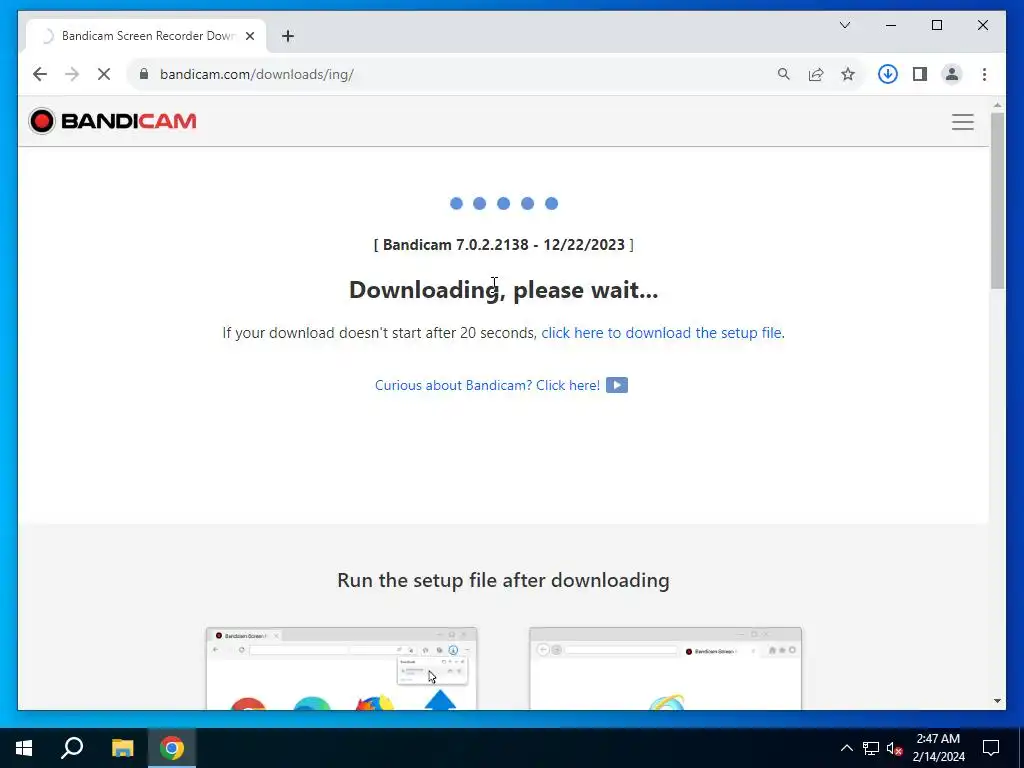Click the scrollbar down arrow

(997, 701)
